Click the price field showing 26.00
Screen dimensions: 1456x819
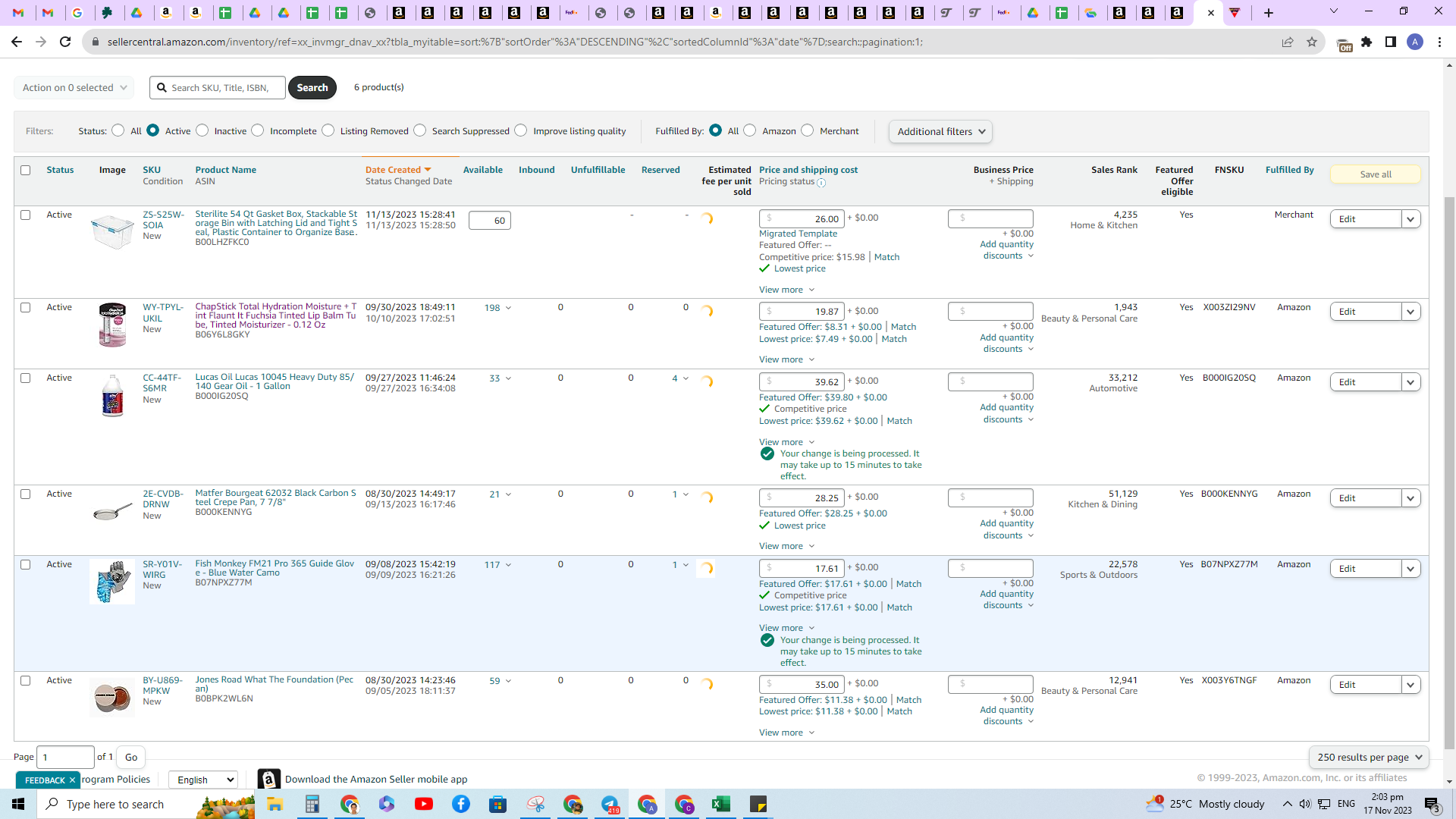[802, 219]
